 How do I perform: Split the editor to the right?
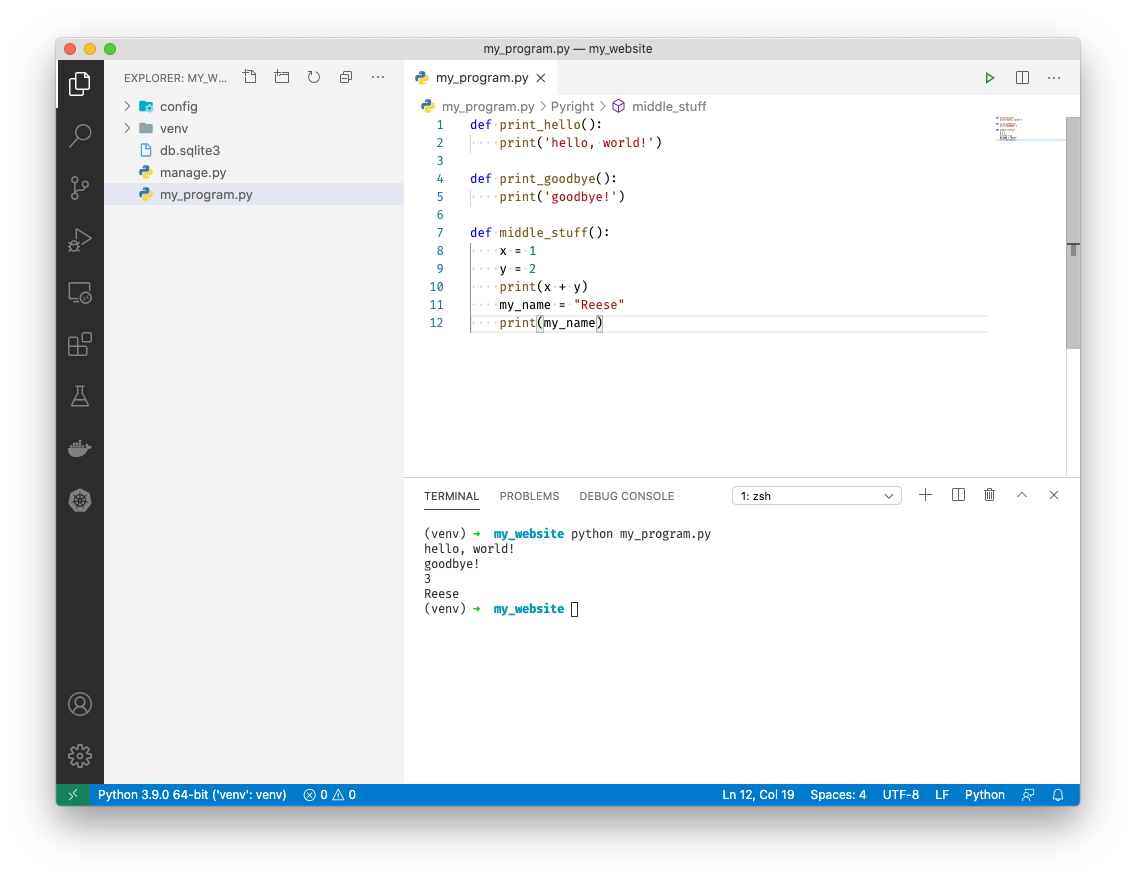tap(1022, 78)
